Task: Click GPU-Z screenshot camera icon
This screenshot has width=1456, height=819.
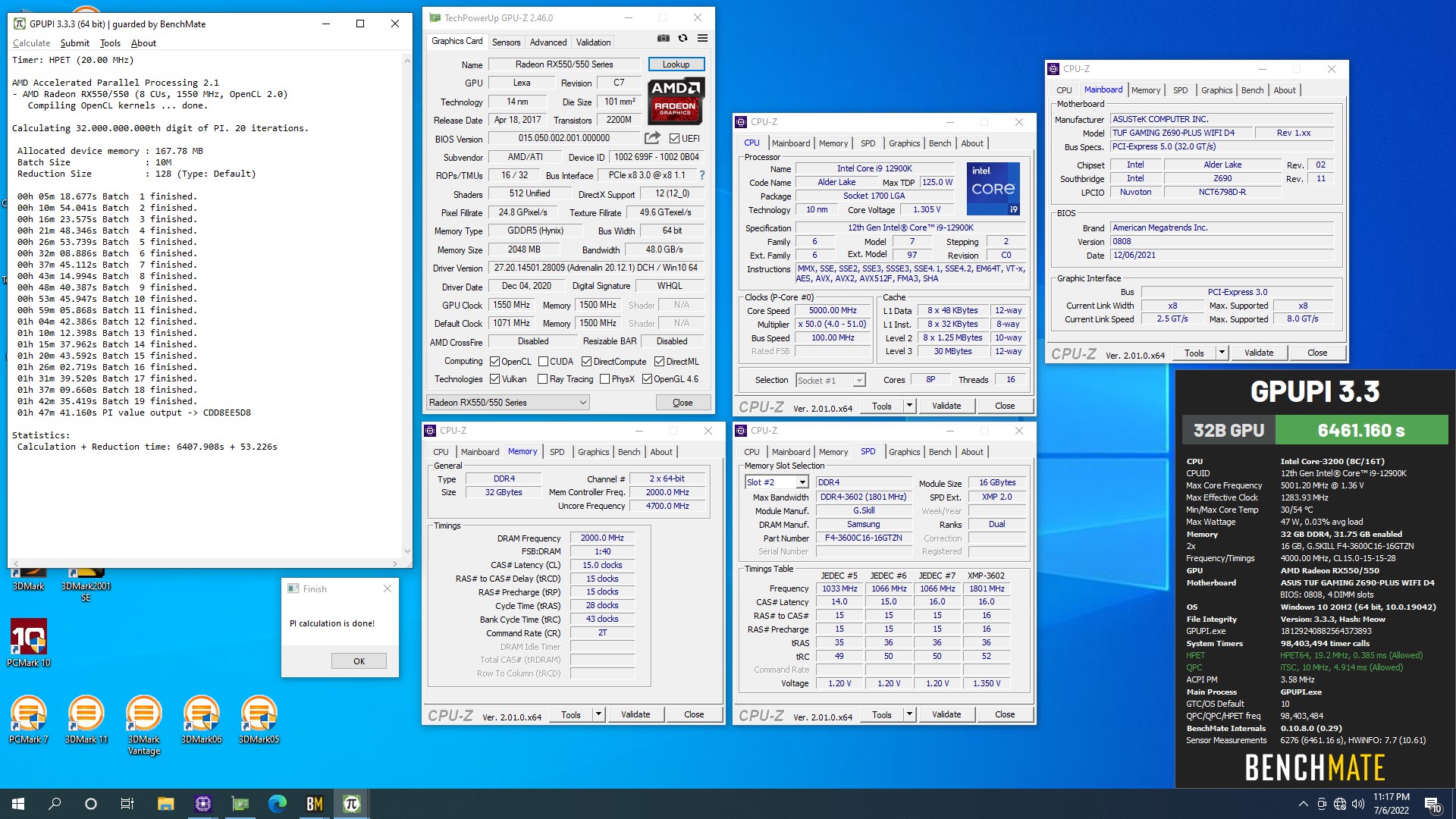Action: pyautogui.click(x=664, y=39)
